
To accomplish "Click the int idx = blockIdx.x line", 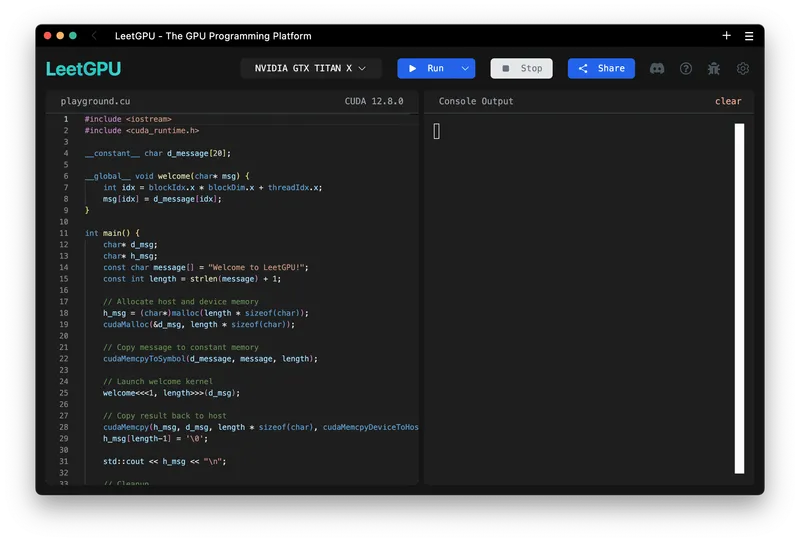I will coord(213,188).
